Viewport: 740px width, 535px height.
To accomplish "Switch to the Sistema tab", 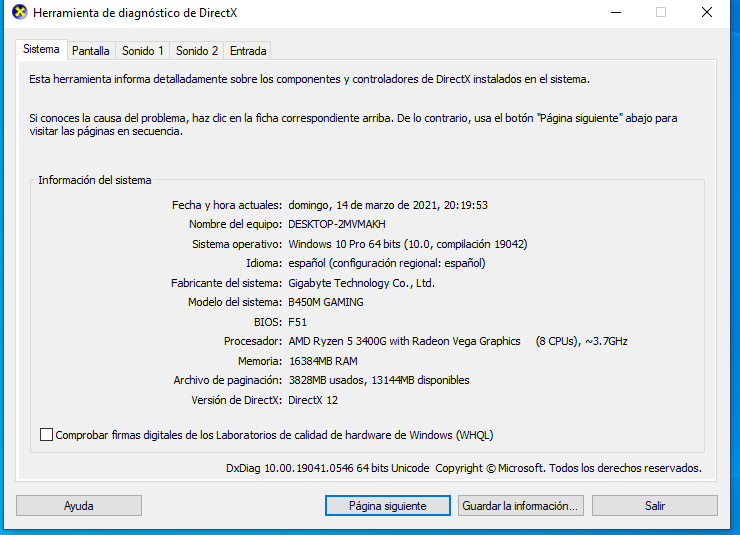I will point(42,50).
